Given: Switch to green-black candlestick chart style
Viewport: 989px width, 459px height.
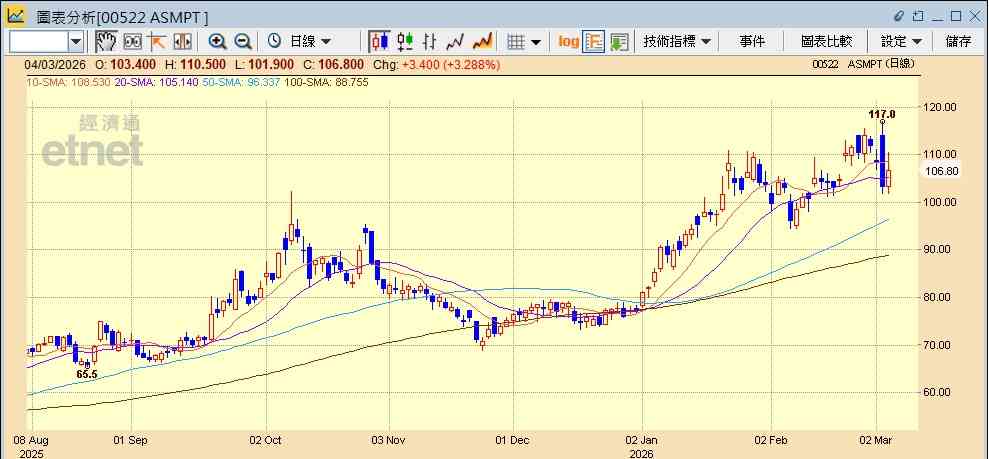Looking at the screenshot, I should [x=405, y=42].
